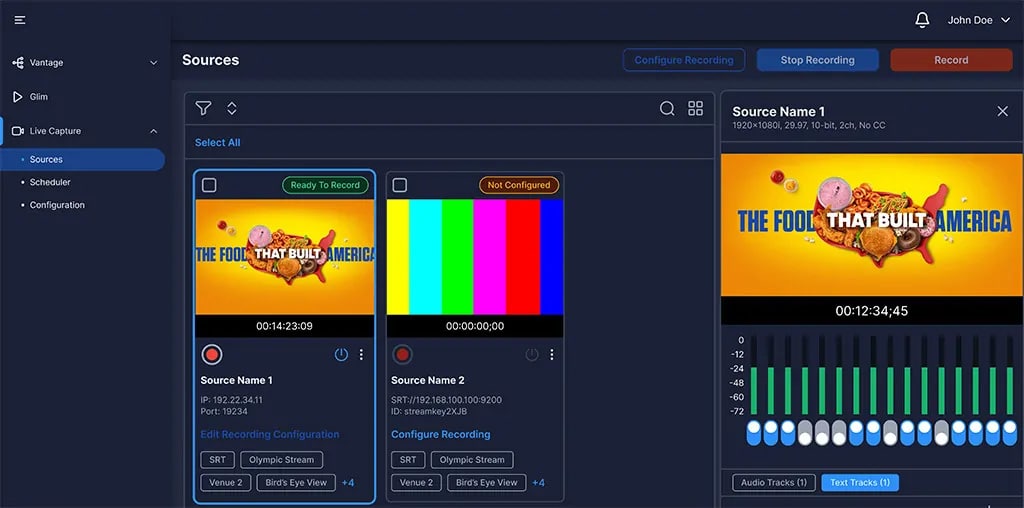The width and height of the screenshot is (1024, 508).
Task: Click timecode 00:14:23:09
Action: pyautogui.click(x=284, y=326)
